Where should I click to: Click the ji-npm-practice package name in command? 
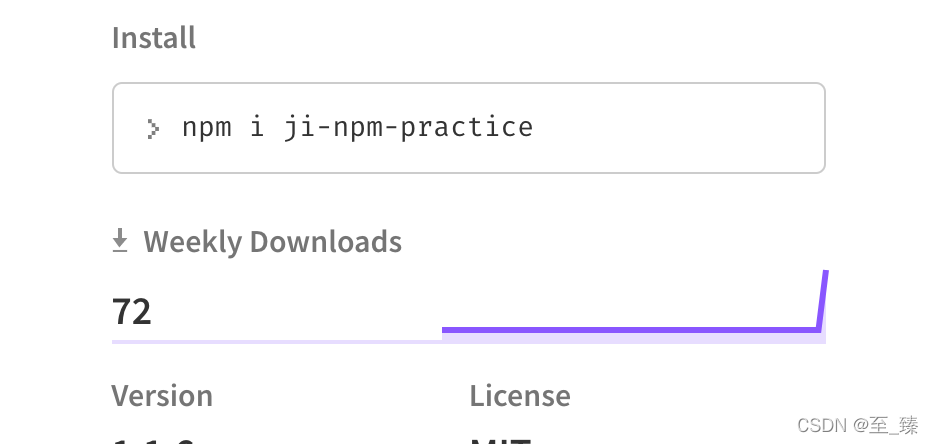point(408,128)
